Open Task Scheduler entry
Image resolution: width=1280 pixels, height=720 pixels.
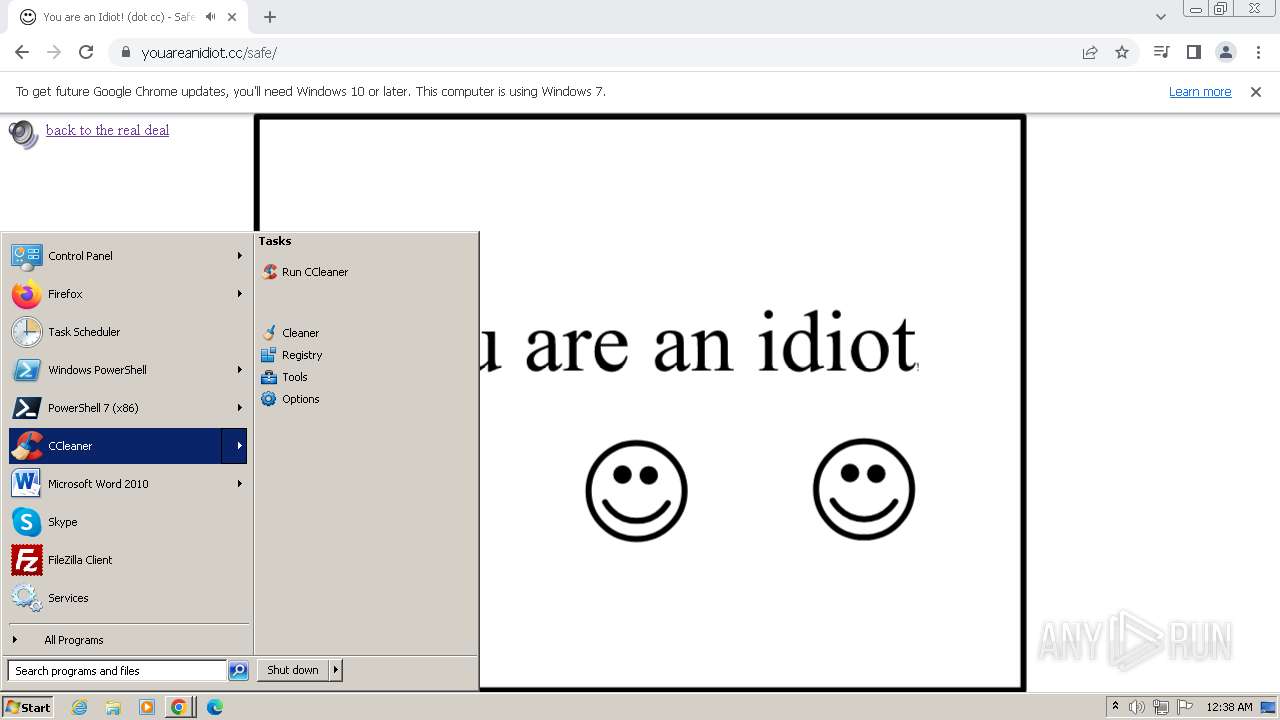click(x=128, y=332)
